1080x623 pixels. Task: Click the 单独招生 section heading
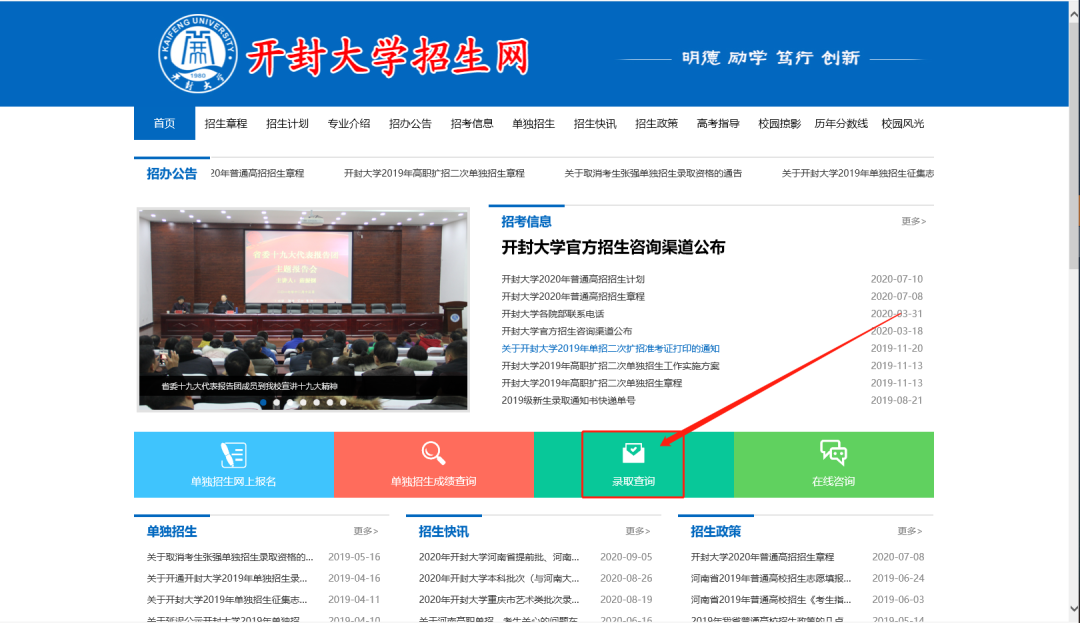coord(172,531)
